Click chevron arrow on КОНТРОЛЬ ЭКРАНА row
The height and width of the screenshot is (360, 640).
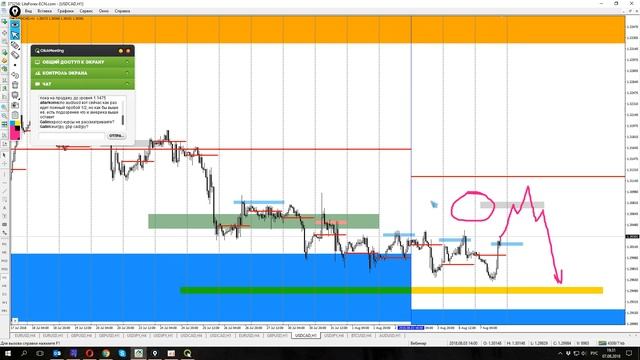pyautogui.click(x=127, y=73)
